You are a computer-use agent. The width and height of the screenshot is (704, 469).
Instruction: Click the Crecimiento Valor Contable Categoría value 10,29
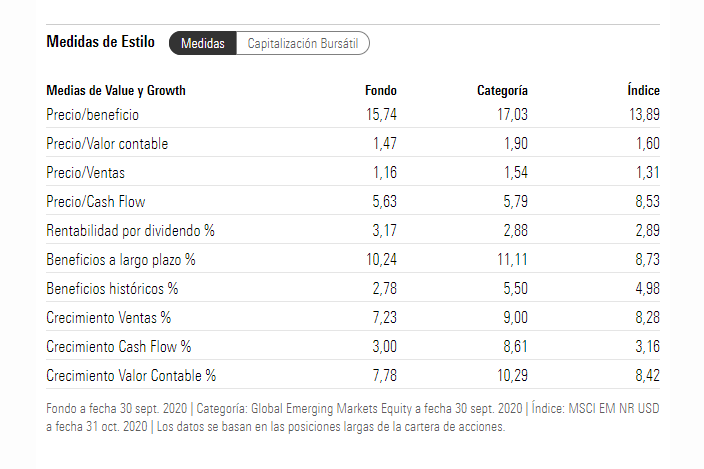509,376
